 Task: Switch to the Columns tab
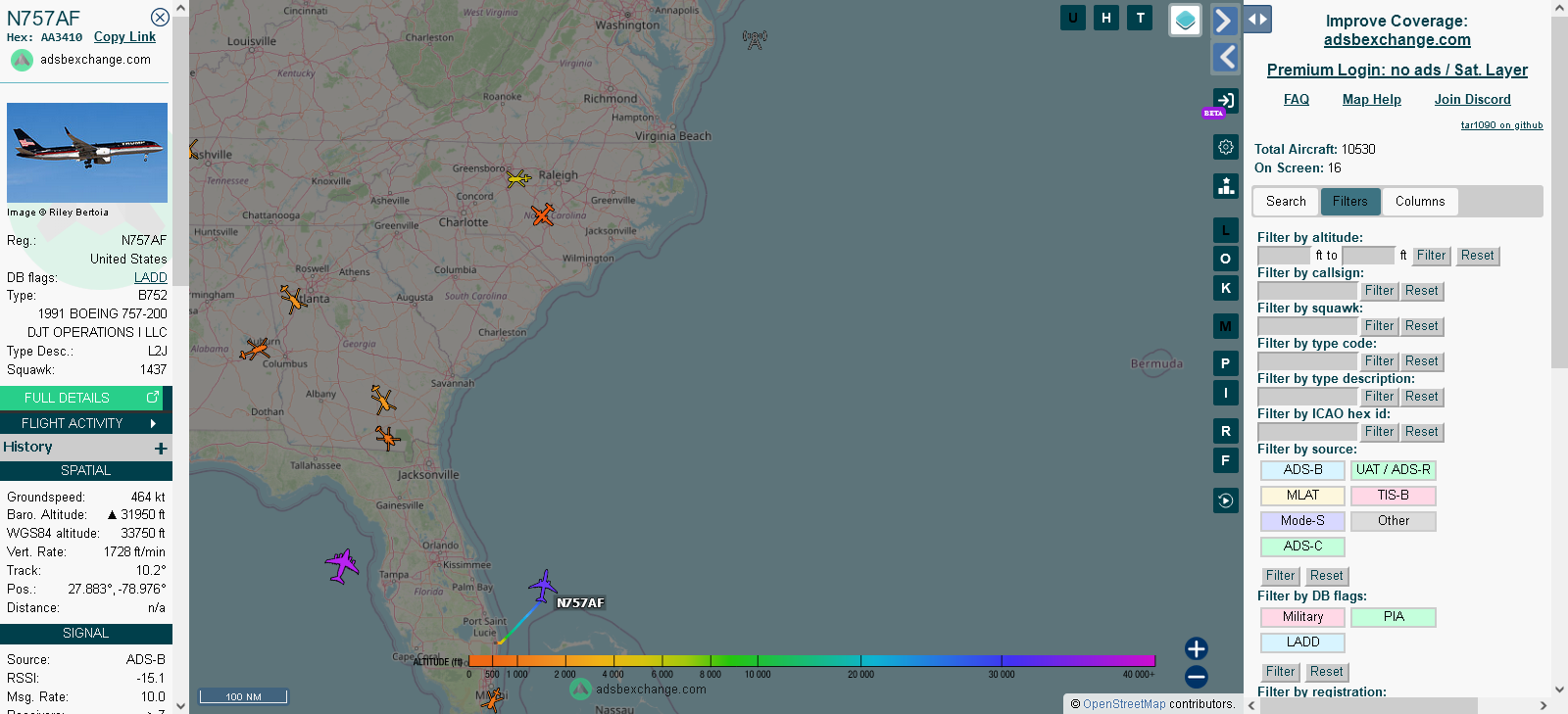click(x=1420, y=202)
